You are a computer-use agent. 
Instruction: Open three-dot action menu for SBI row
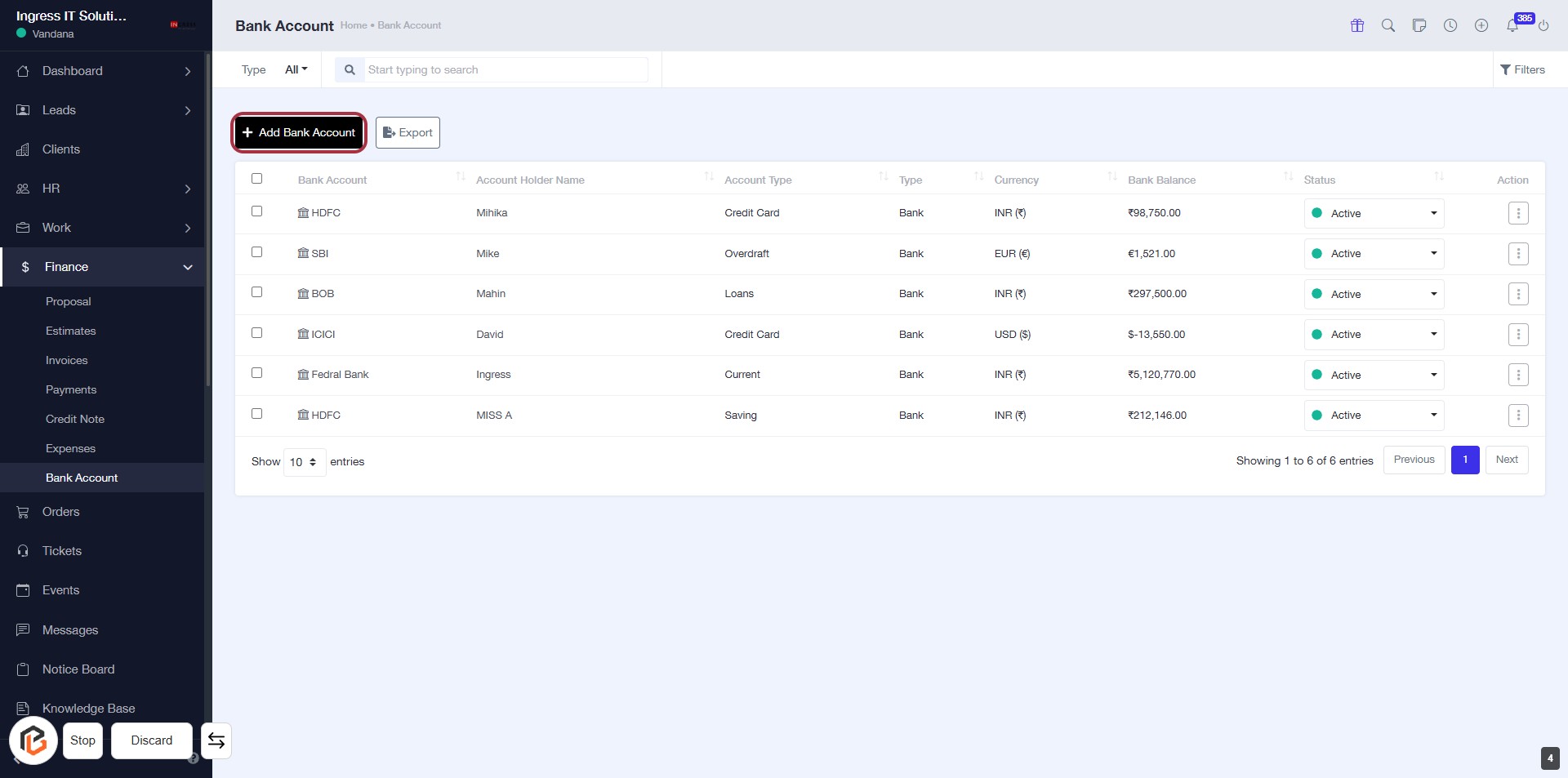pos(1518,254)
